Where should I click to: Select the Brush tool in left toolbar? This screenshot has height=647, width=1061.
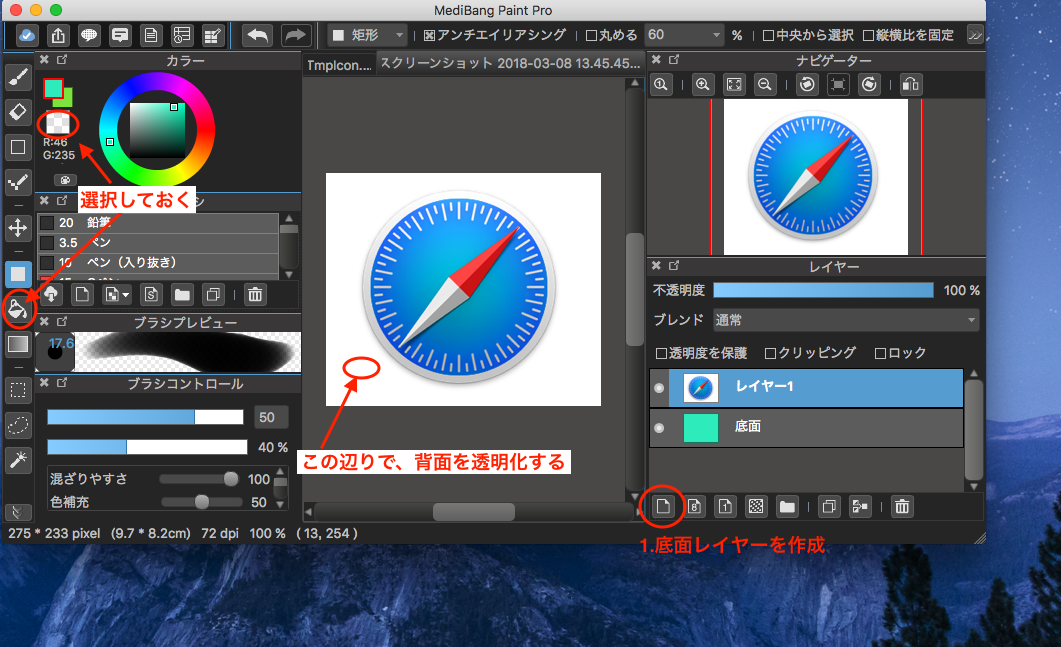click(x=18, y=78)
